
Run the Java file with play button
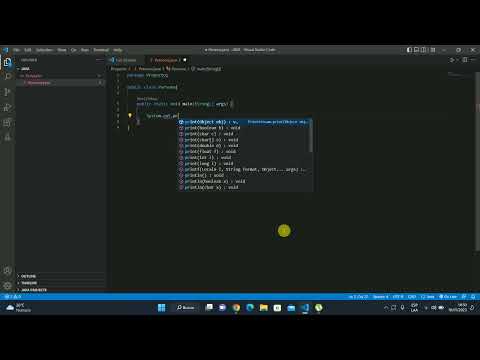point(453,60)
